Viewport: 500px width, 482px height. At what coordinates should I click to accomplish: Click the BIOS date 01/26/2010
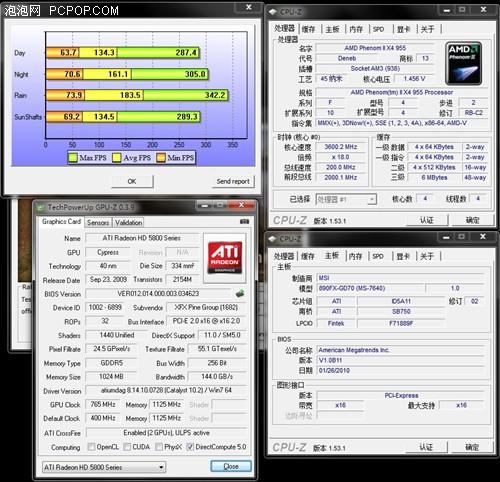pos(334,370)
